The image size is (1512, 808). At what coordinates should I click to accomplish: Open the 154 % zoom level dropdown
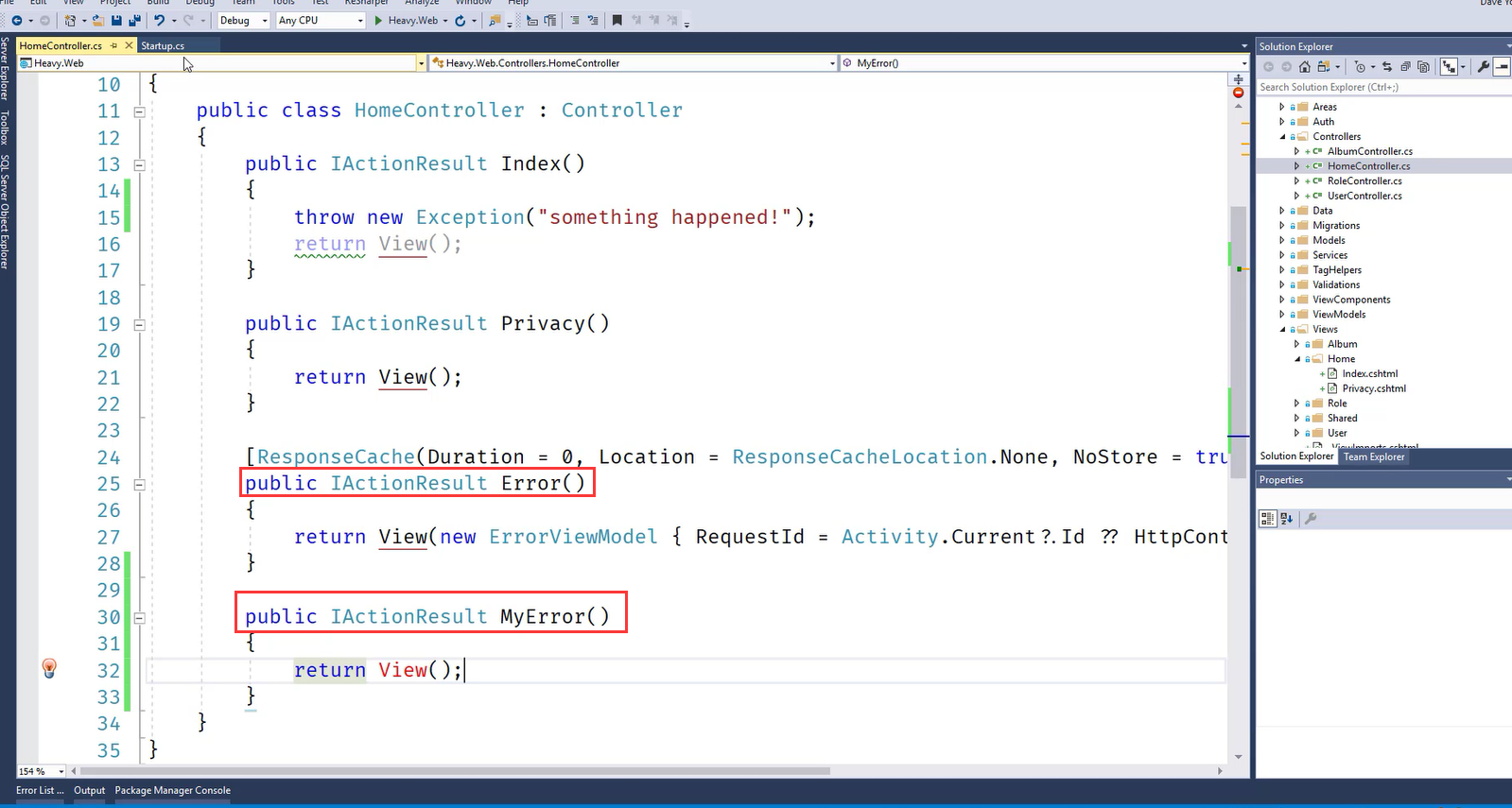click(x=61, y=771)
